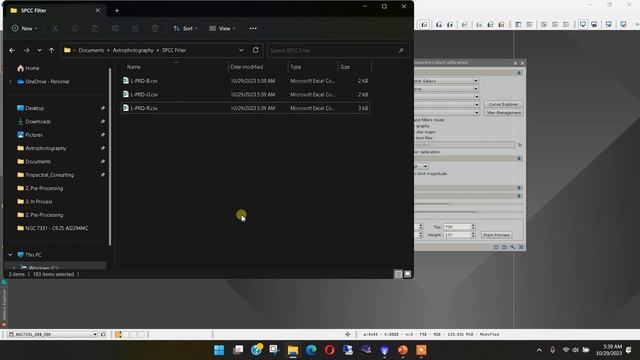Image resolution: width=640 pixels, height=360 pixels.
Task: Switch to large thumbnails view icon
Action: (x=407, y=274)
